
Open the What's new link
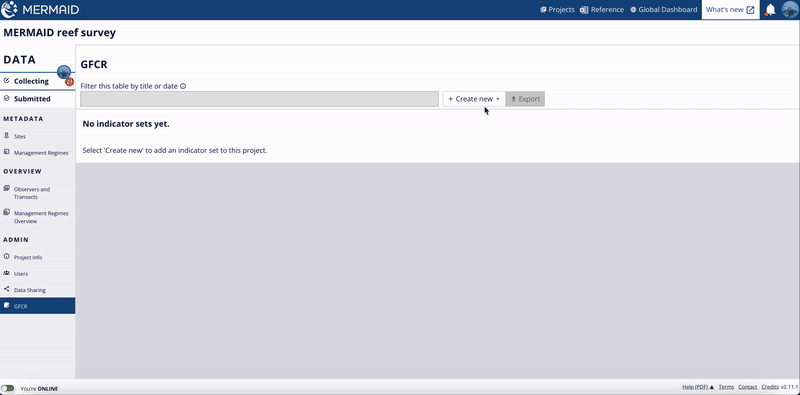(730, 10)
